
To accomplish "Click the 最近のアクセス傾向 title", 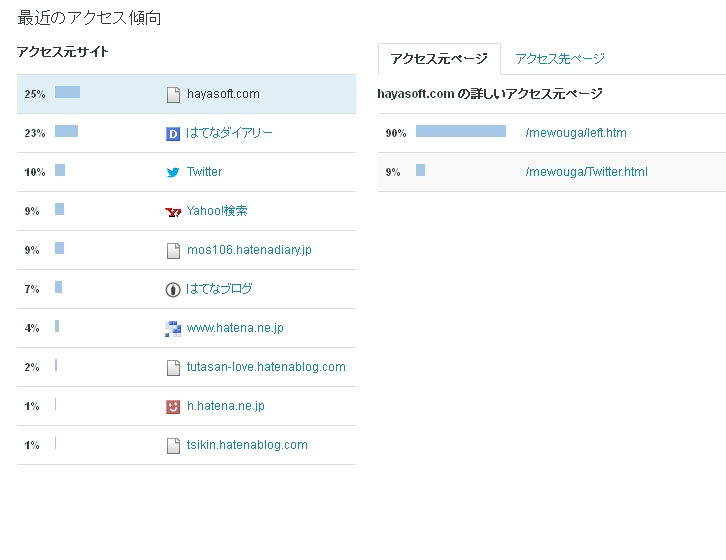I will click(89, 18).
